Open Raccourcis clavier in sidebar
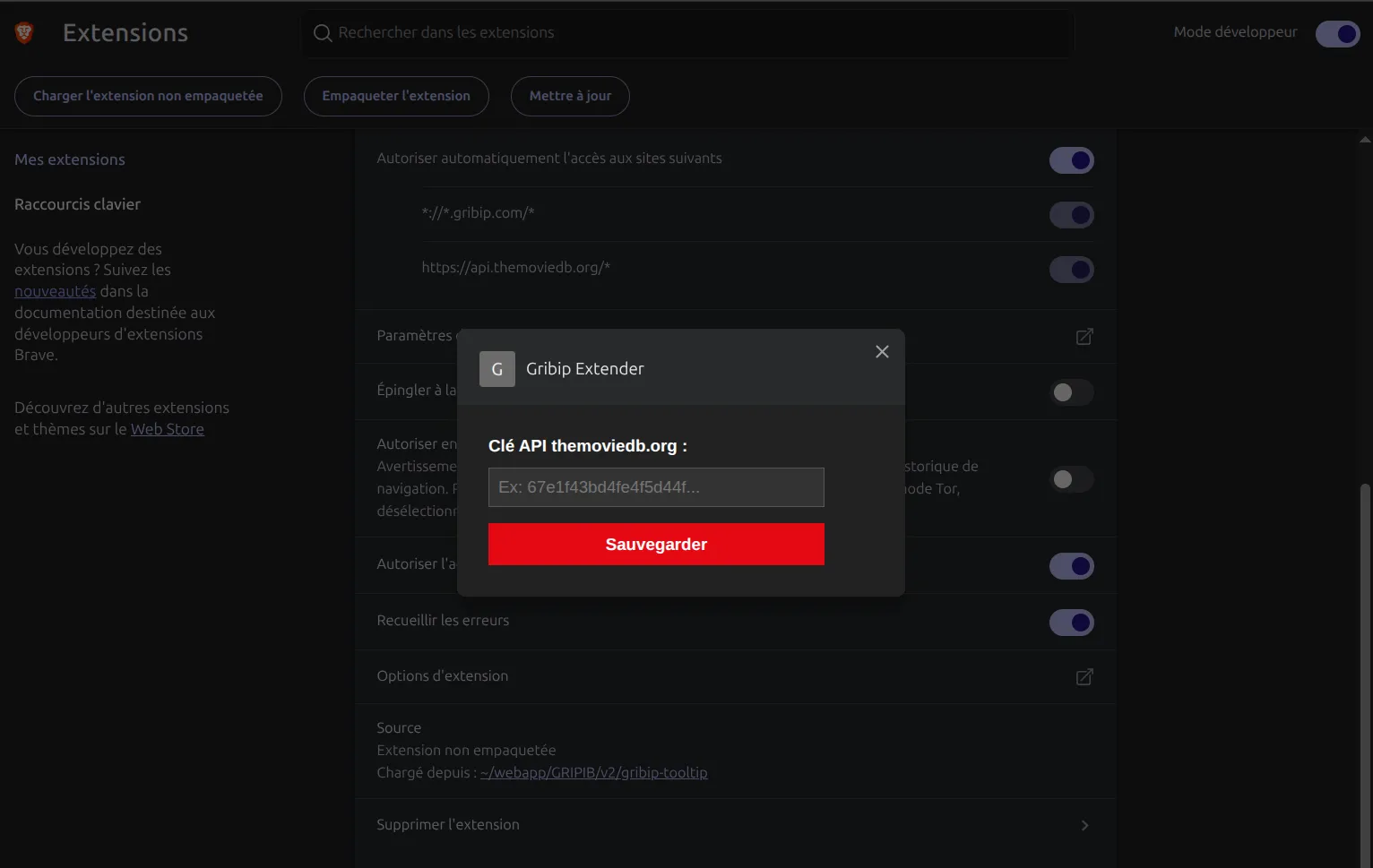 (78, 204)
